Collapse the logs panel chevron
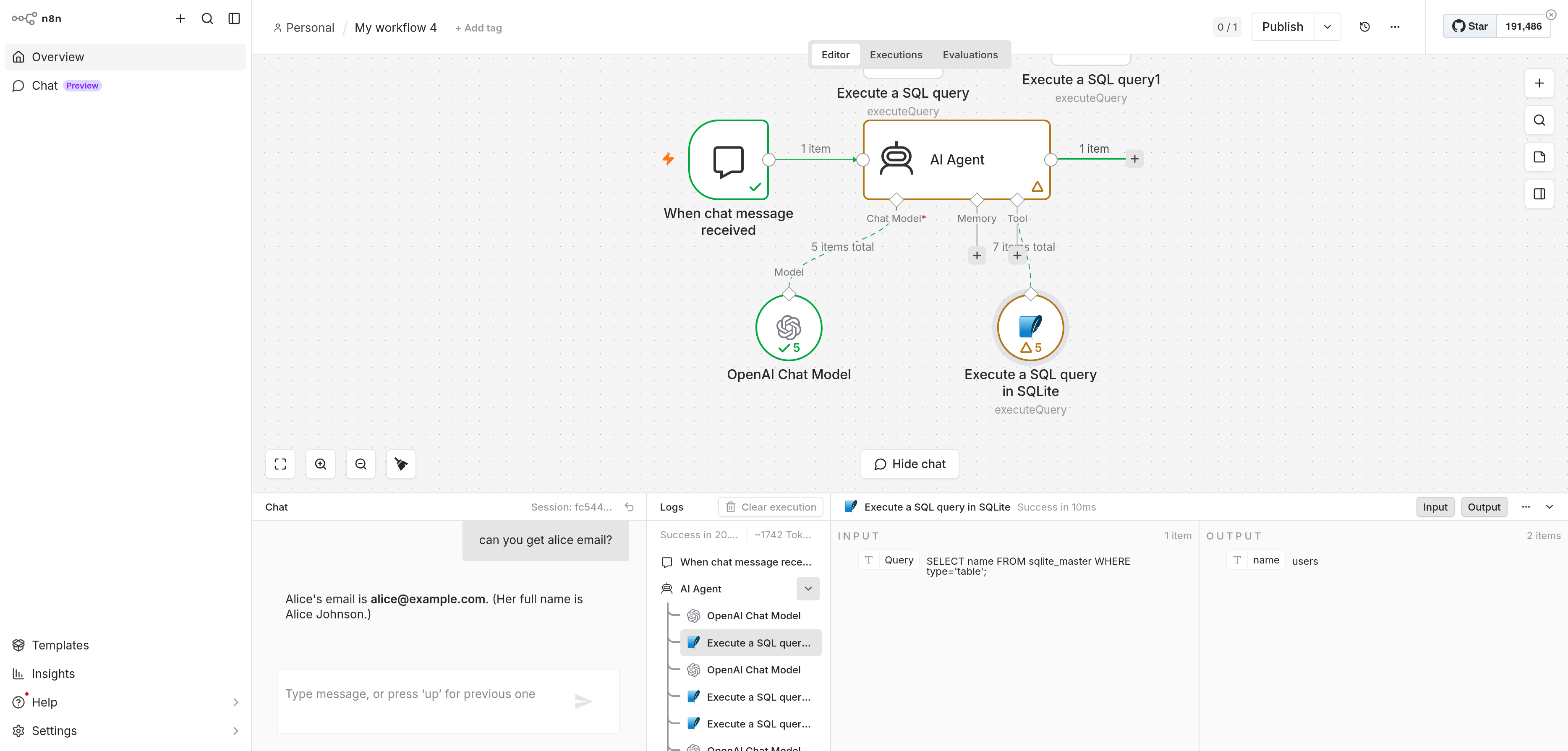This screenshot has width=1568, height=751. [x=1549, y=507]
